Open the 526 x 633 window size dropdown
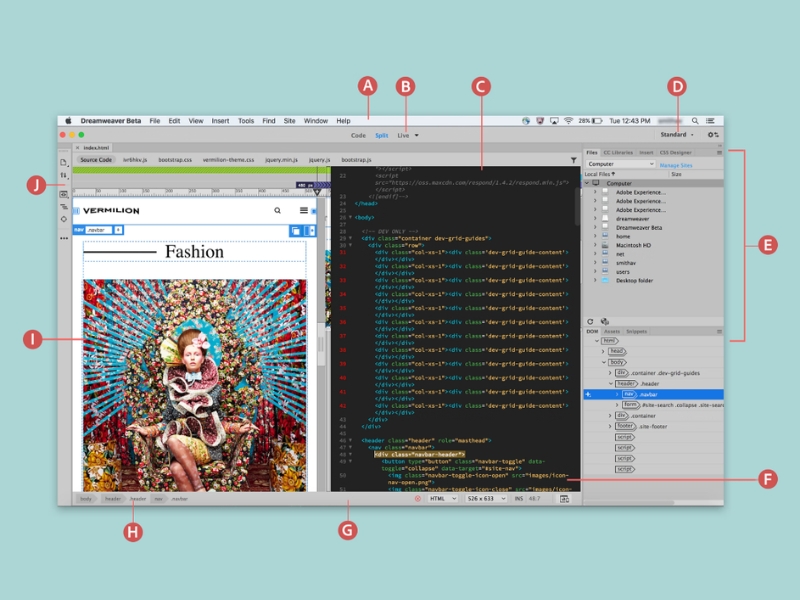This screenshot has width=800, height=600. click(x=486, y=498)
